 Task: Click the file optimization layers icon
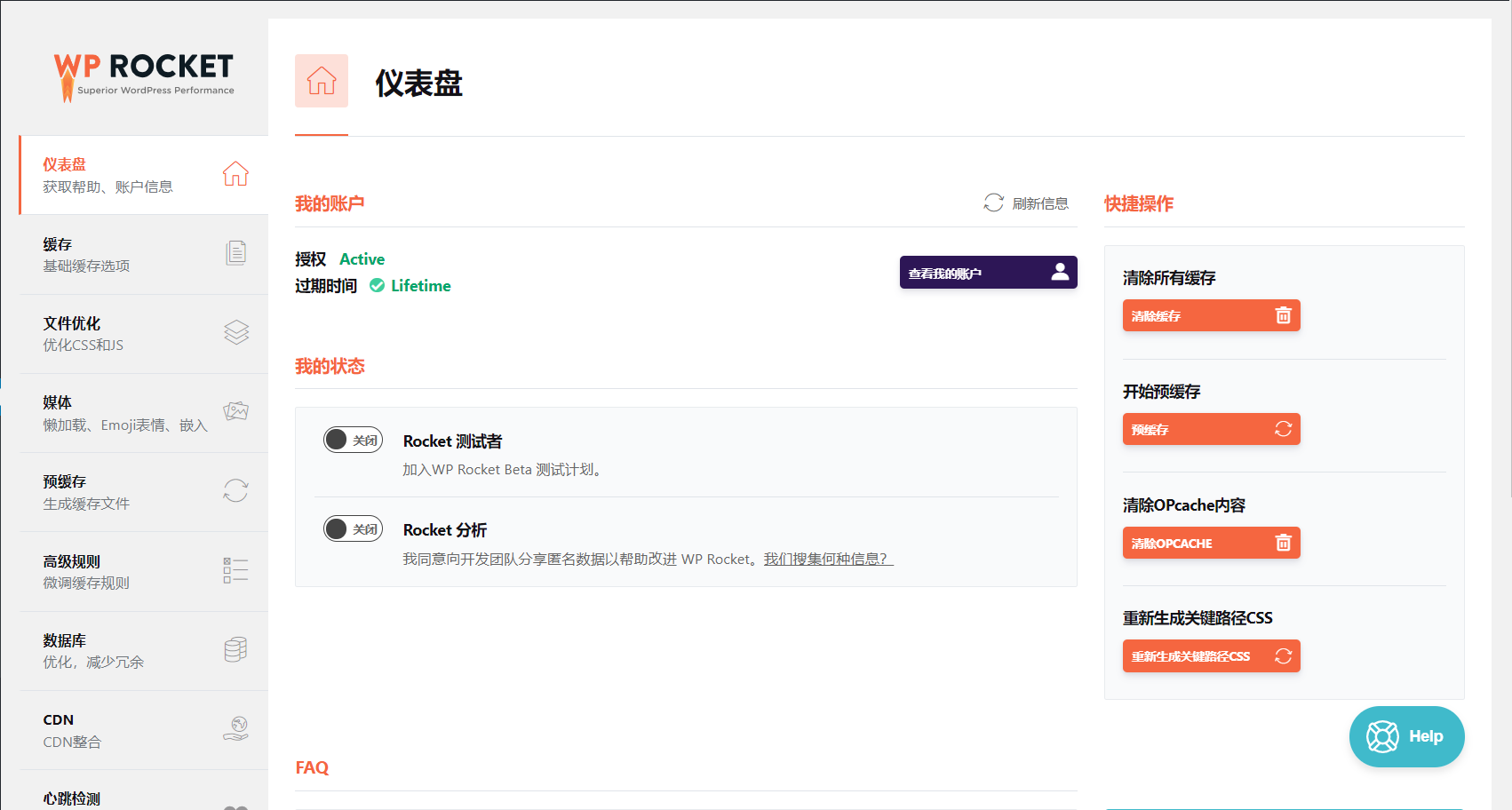click(x=235, y=332)
